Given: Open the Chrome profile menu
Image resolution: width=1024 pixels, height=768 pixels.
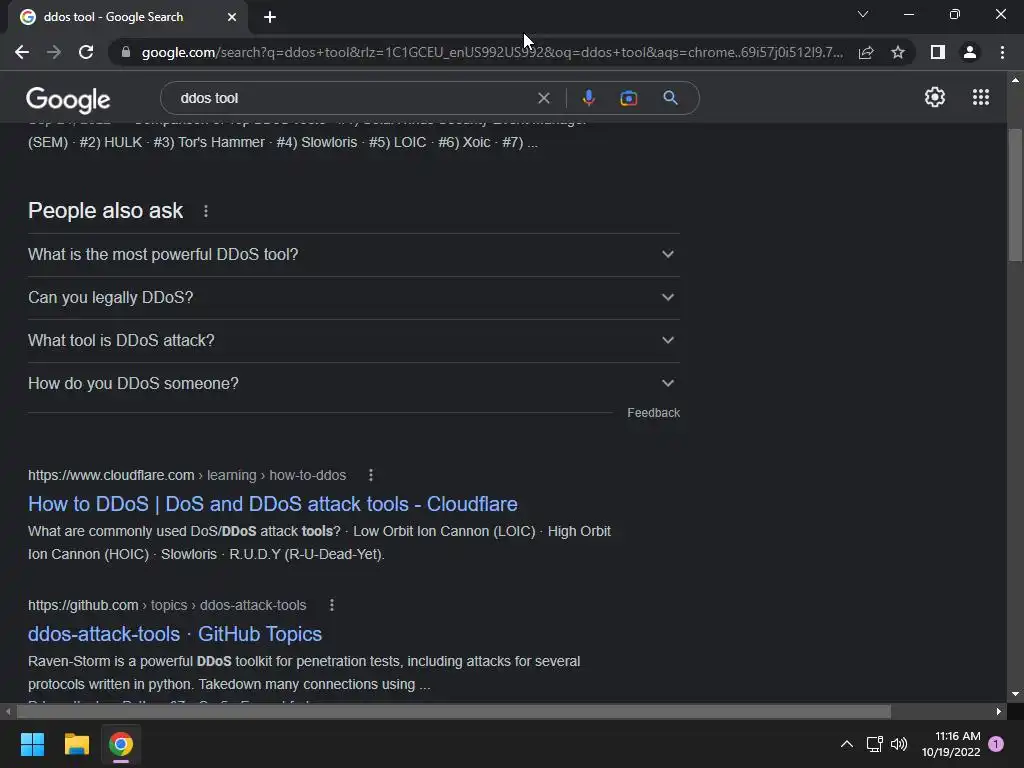Looking at the screenshot, I should click(970, 52).
